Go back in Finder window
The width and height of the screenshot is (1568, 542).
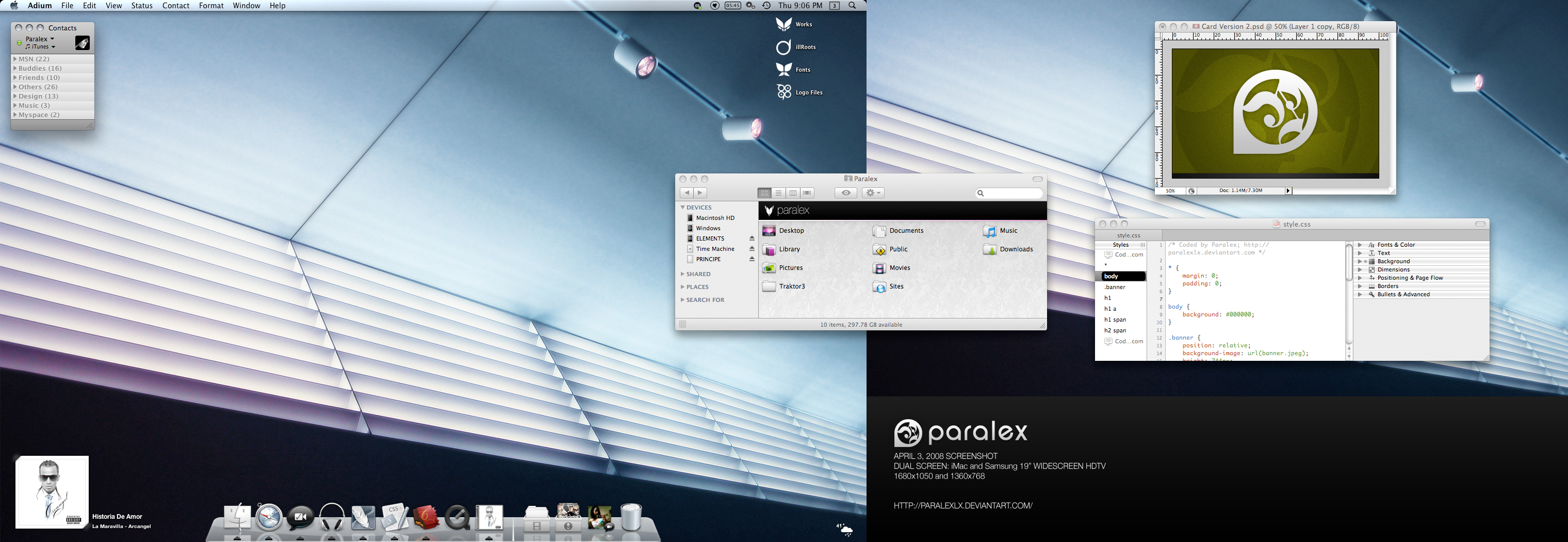(687, 193)
